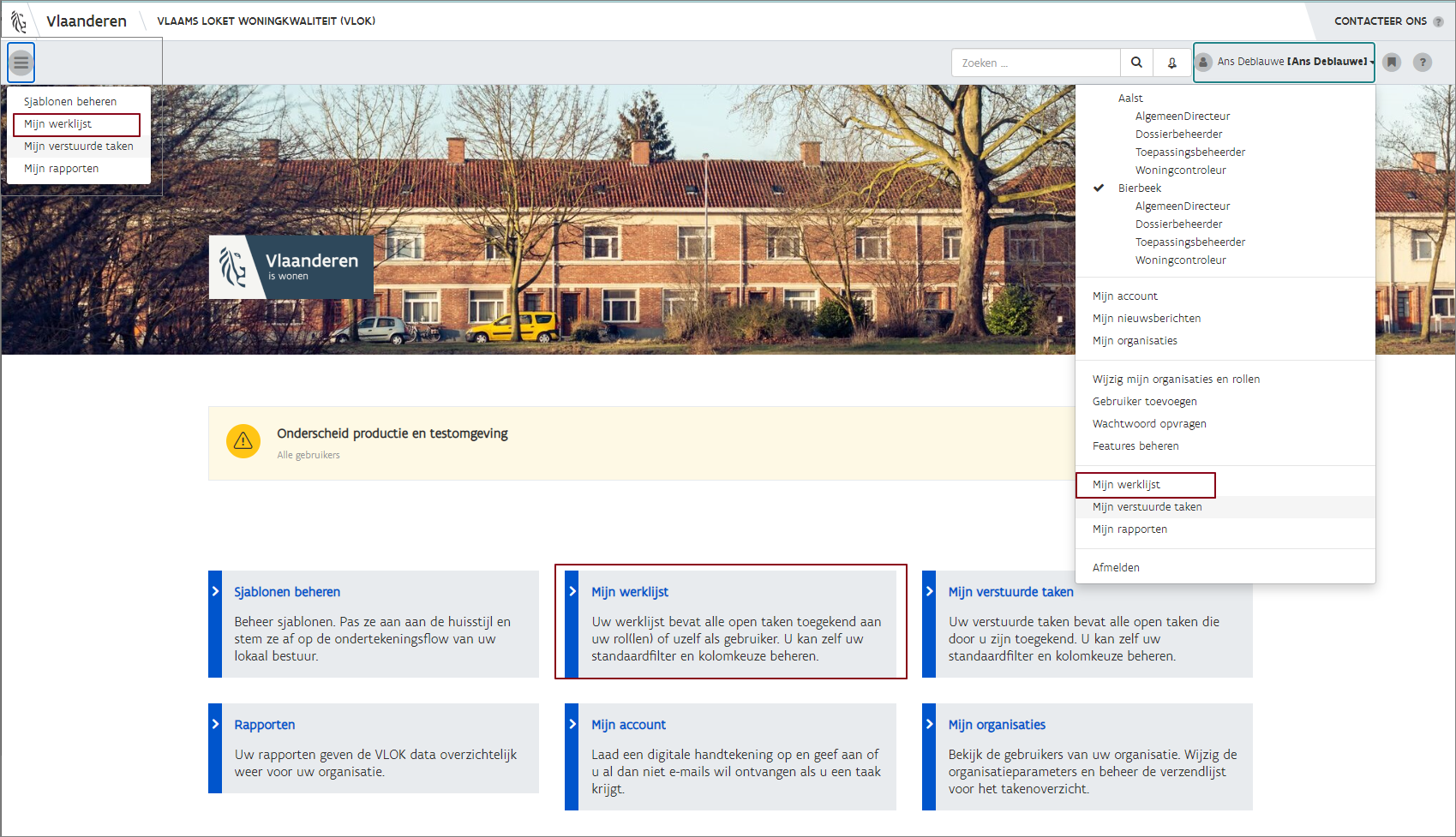
Task: Open Wachtwoord opvragen from user menu
Action: [1149, 424]
